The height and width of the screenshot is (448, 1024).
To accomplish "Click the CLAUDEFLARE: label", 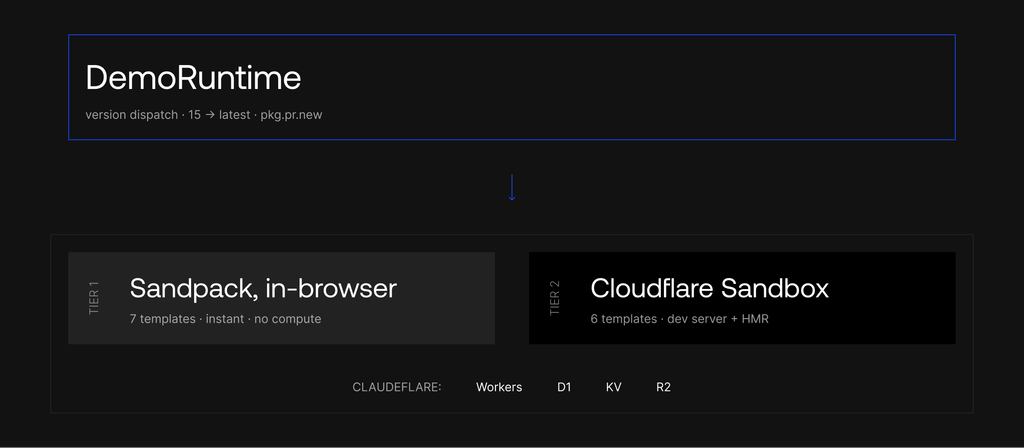I will point(397,387).
